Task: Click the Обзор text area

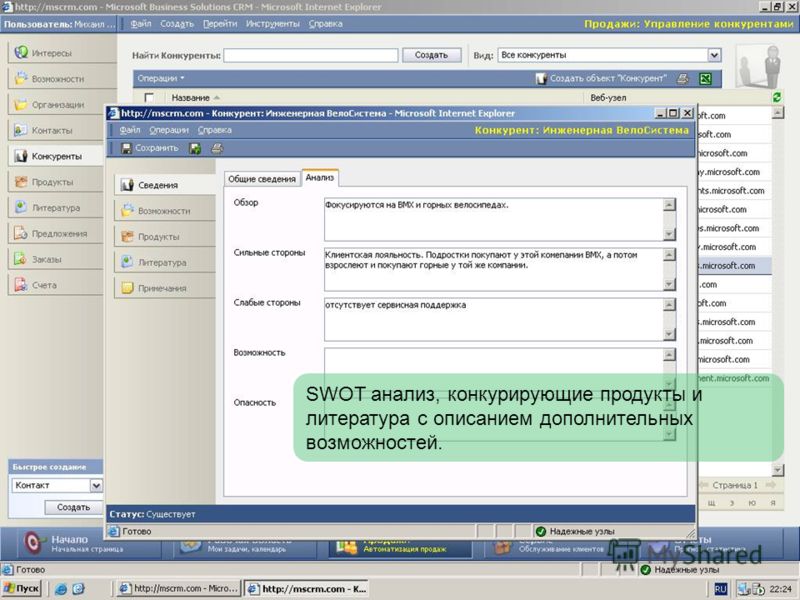Action: (493, 219)
